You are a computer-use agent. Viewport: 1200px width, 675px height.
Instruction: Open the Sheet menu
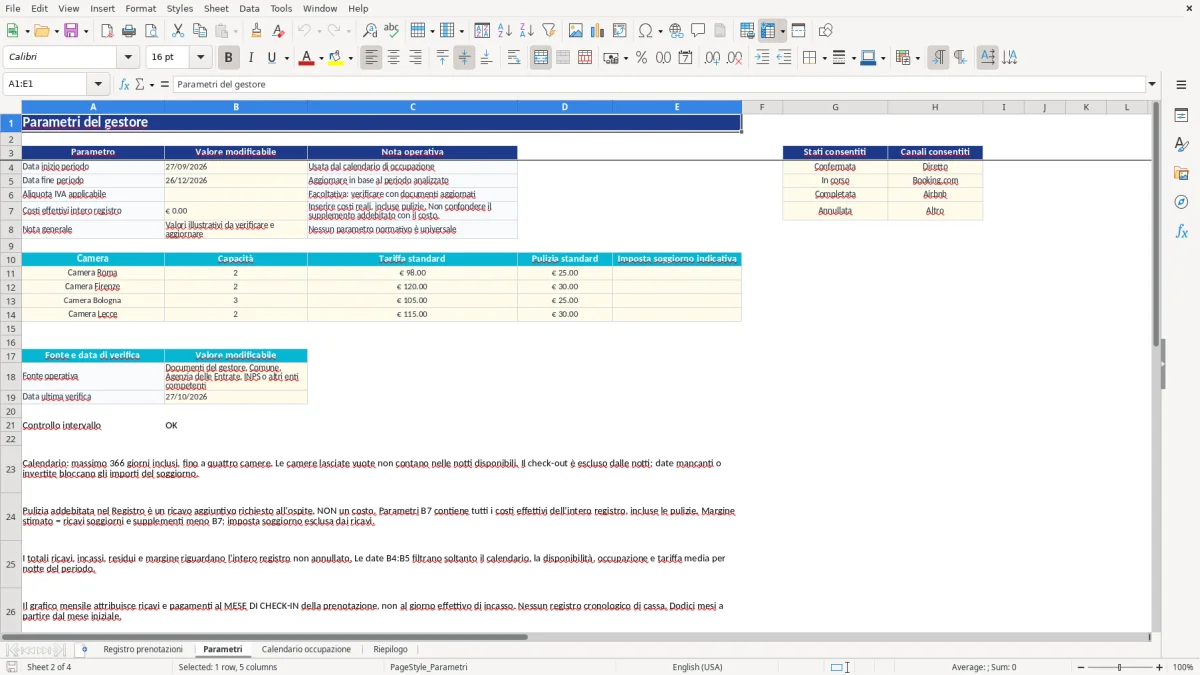tap(216, 8)
